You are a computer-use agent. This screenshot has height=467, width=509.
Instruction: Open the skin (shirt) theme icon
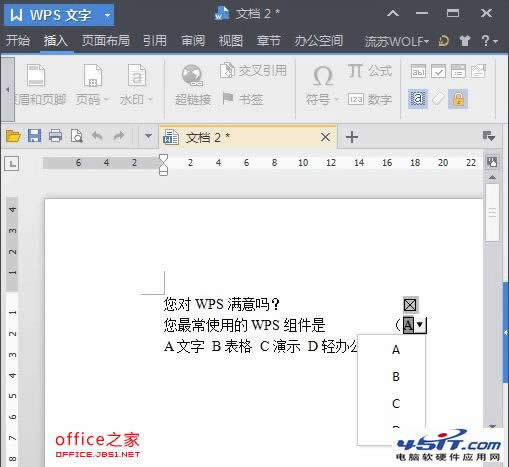[x=465, y=41]
